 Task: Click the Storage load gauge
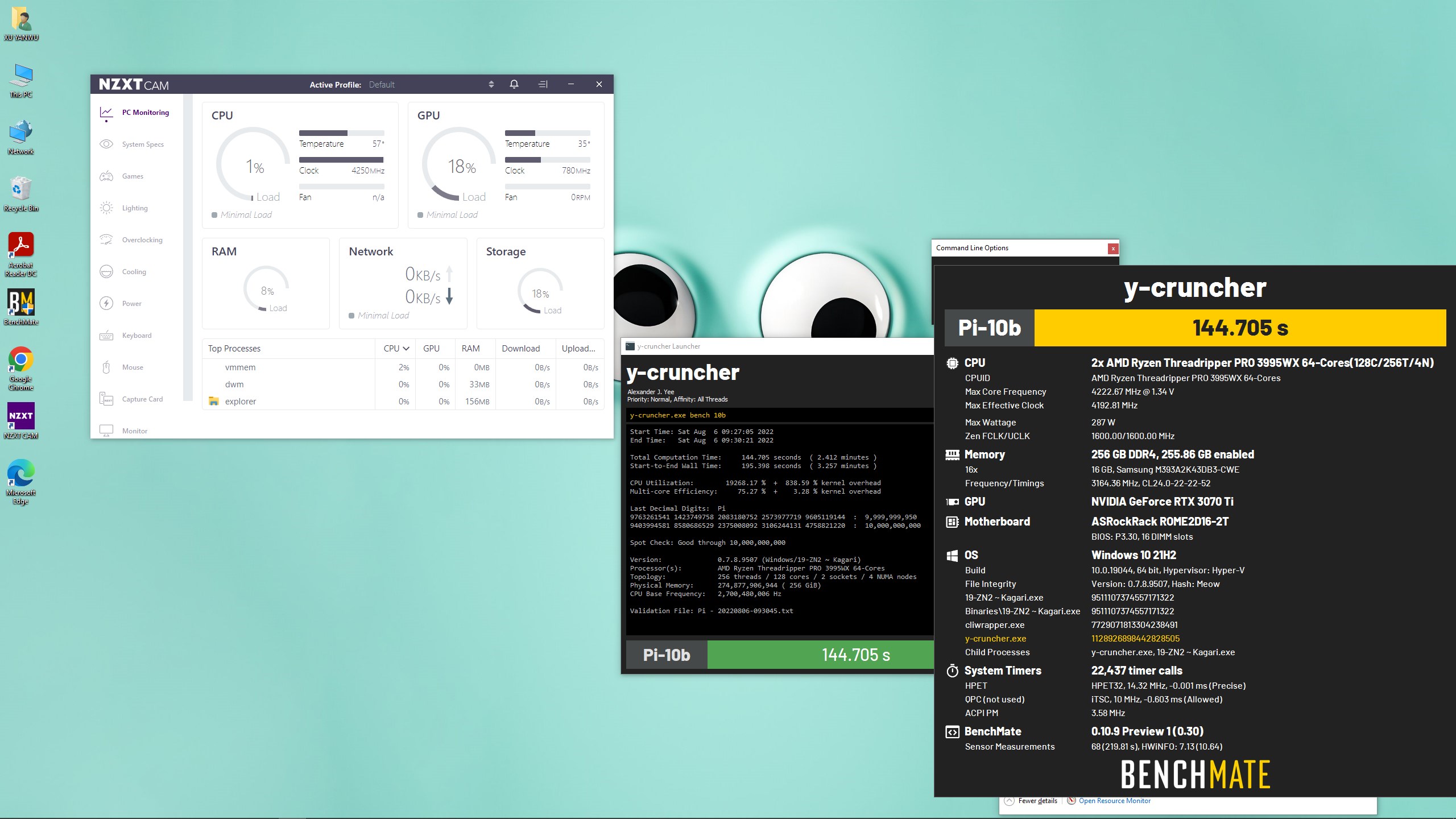(x=540, y=291)
